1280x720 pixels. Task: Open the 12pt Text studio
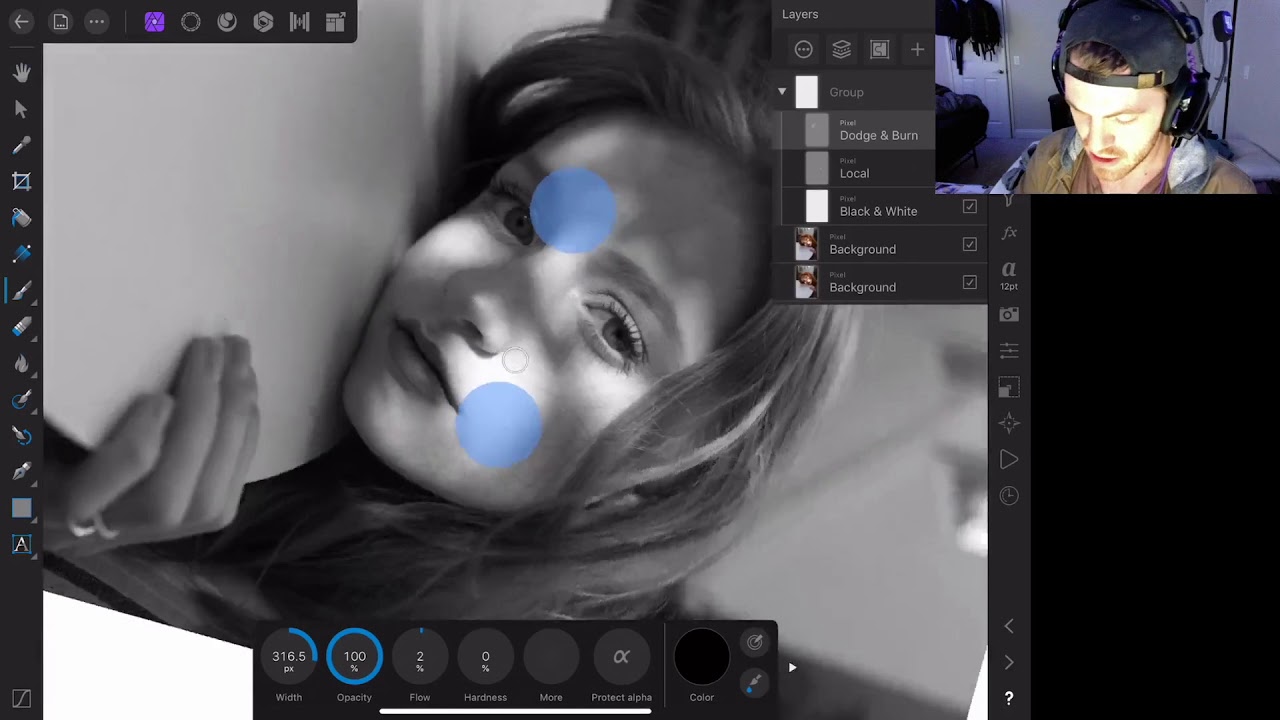pos(1009,275)
